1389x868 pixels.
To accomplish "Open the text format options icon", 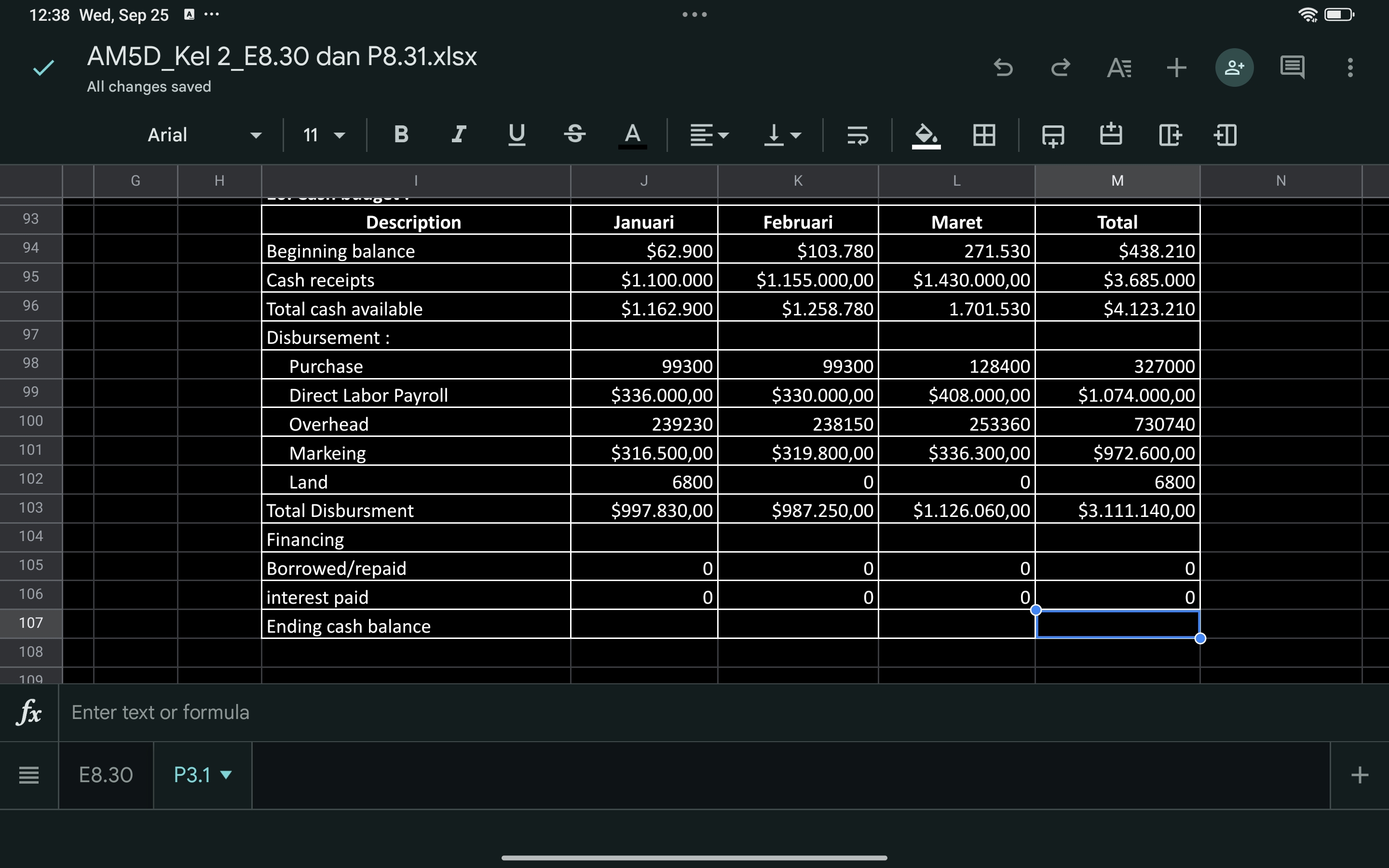I will point(1118,68).
